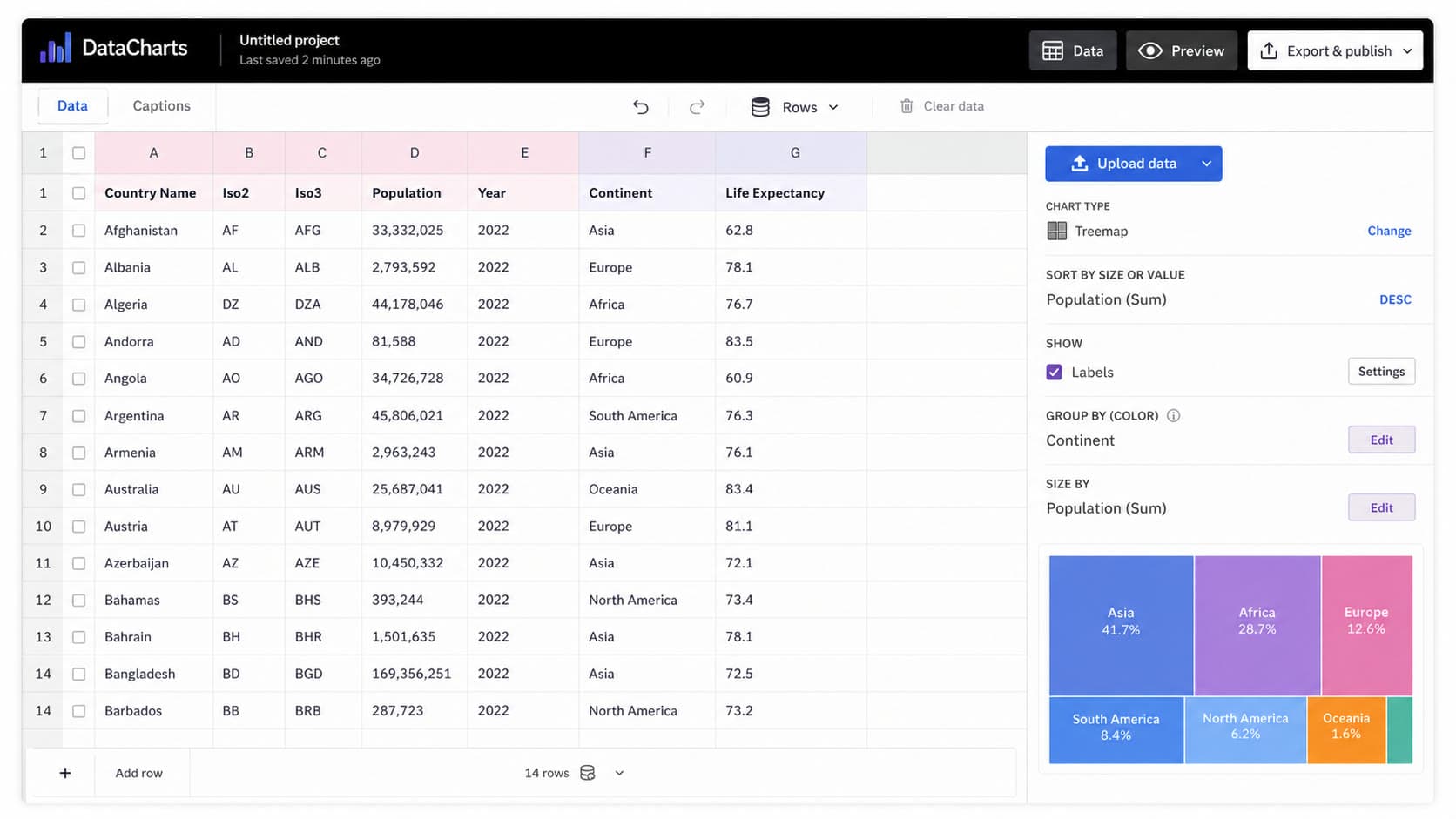Click the North America 6.2% treemap block
The image size is (1456, 819).
[x=1245, y=730]
